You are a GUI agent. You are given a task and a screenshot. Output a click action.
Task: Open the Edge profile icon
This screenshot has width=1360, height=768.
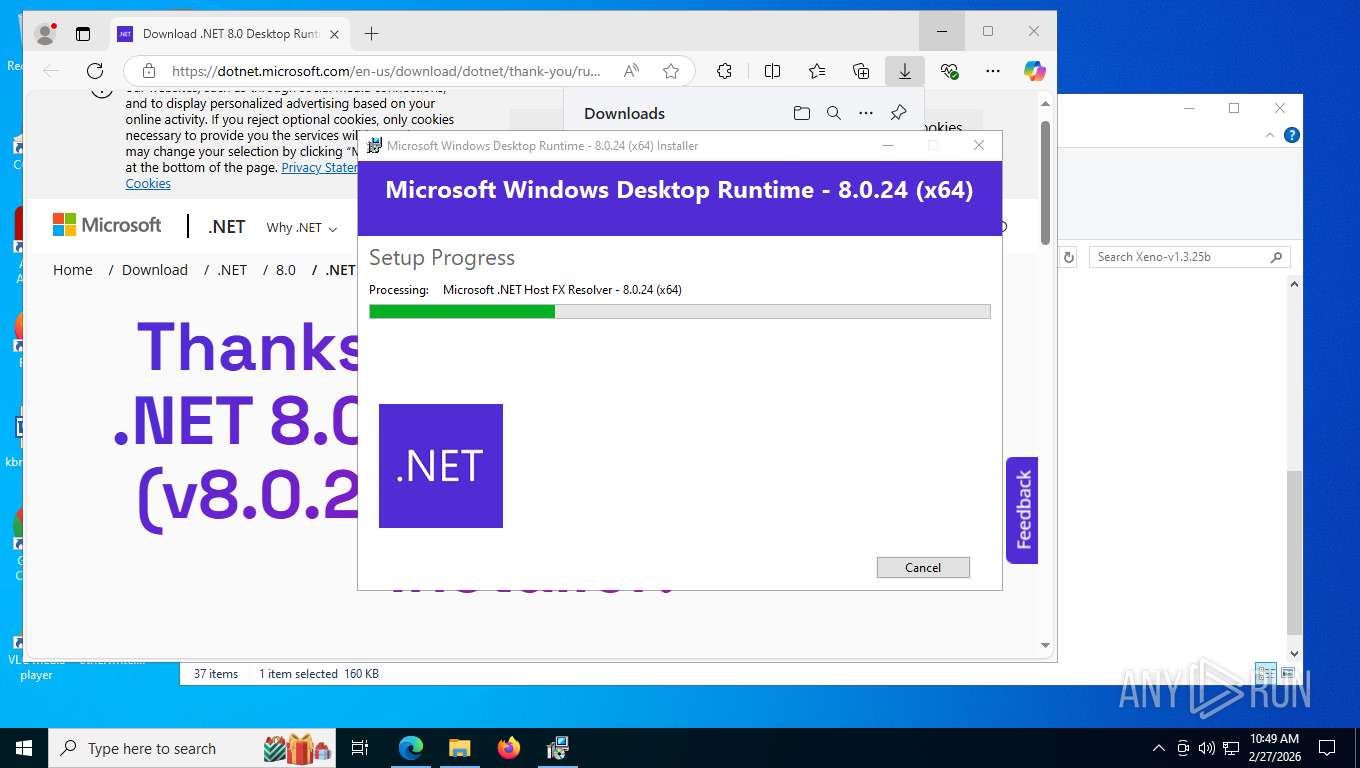(45, 33)
